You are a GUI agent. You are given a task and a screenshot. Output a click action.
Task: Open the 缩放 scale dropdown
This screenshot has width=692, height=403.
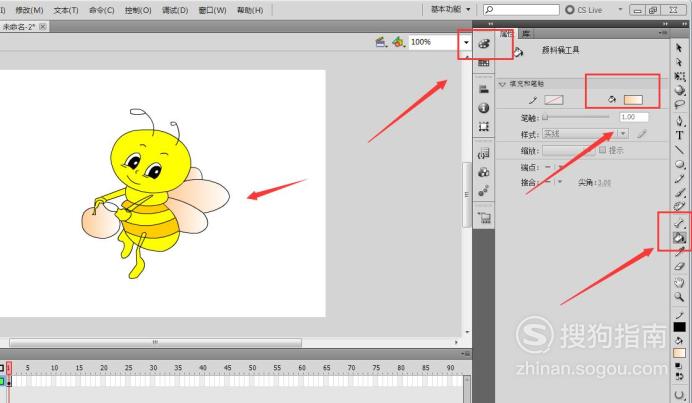click(568, 151)
